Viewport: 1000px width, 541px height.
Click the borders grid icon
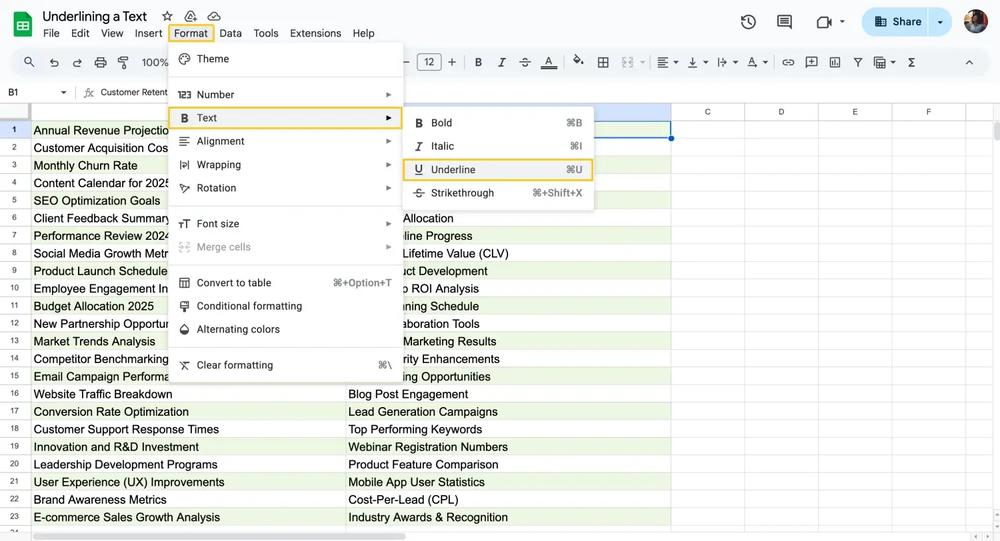[x=603, y=62]
